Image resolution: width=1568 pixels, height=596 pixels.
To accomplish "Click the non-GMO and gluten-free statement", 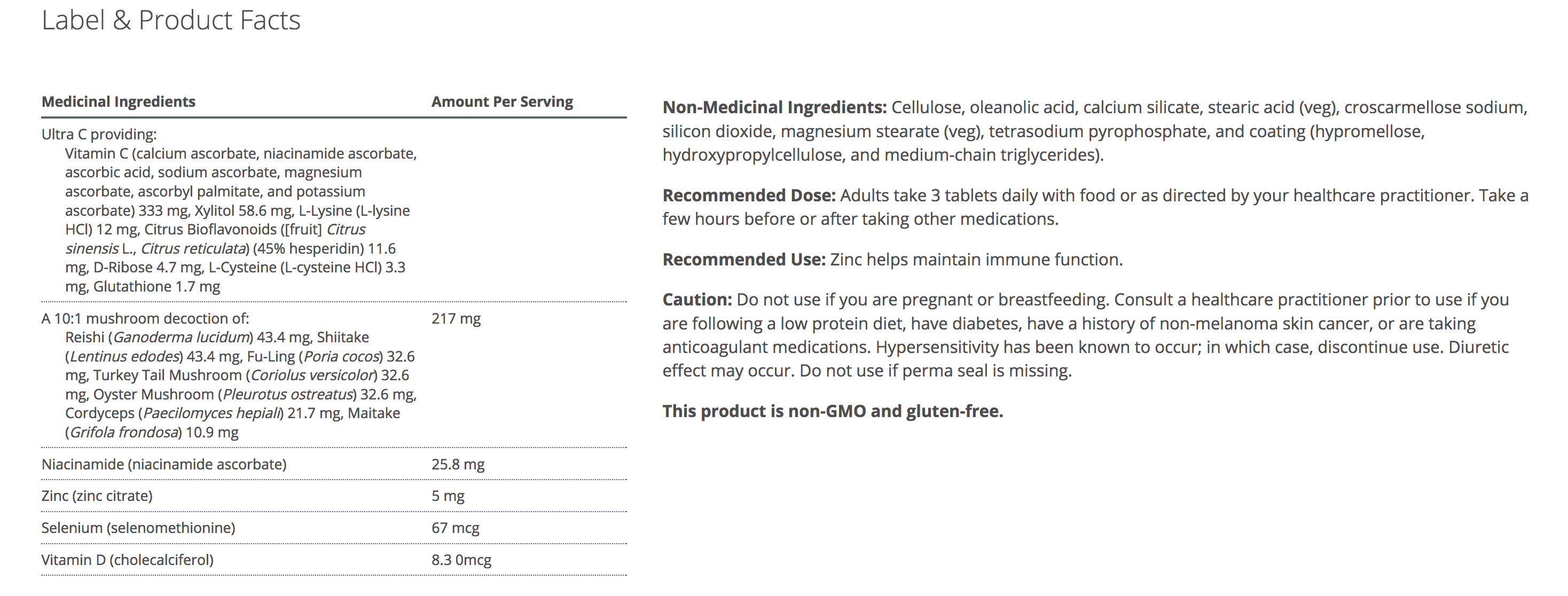I will click(x=832, y=411).
